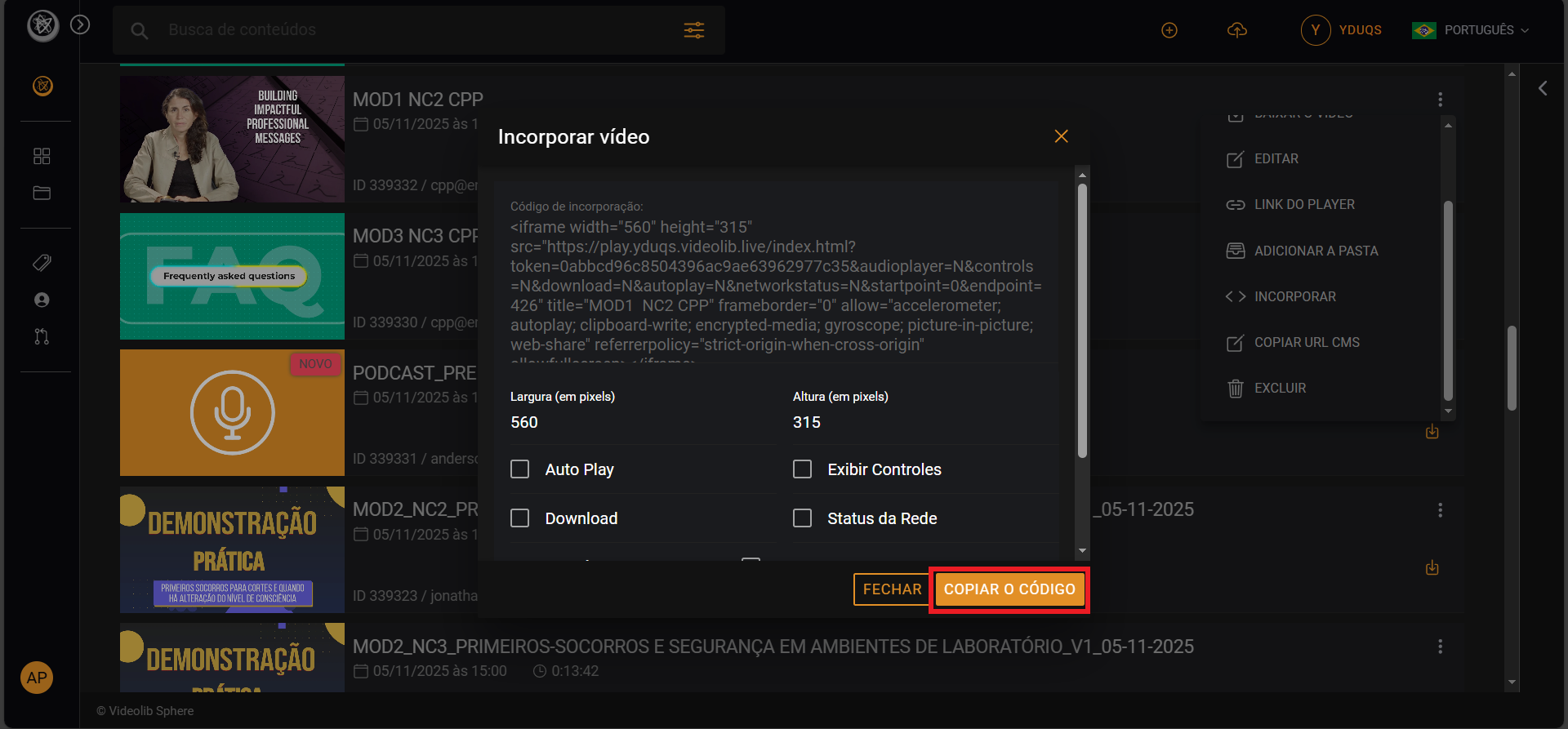Open options menu for MOD1 NC2 CPP
This screenshot has width=1568, height=729.
(1440, 99)
